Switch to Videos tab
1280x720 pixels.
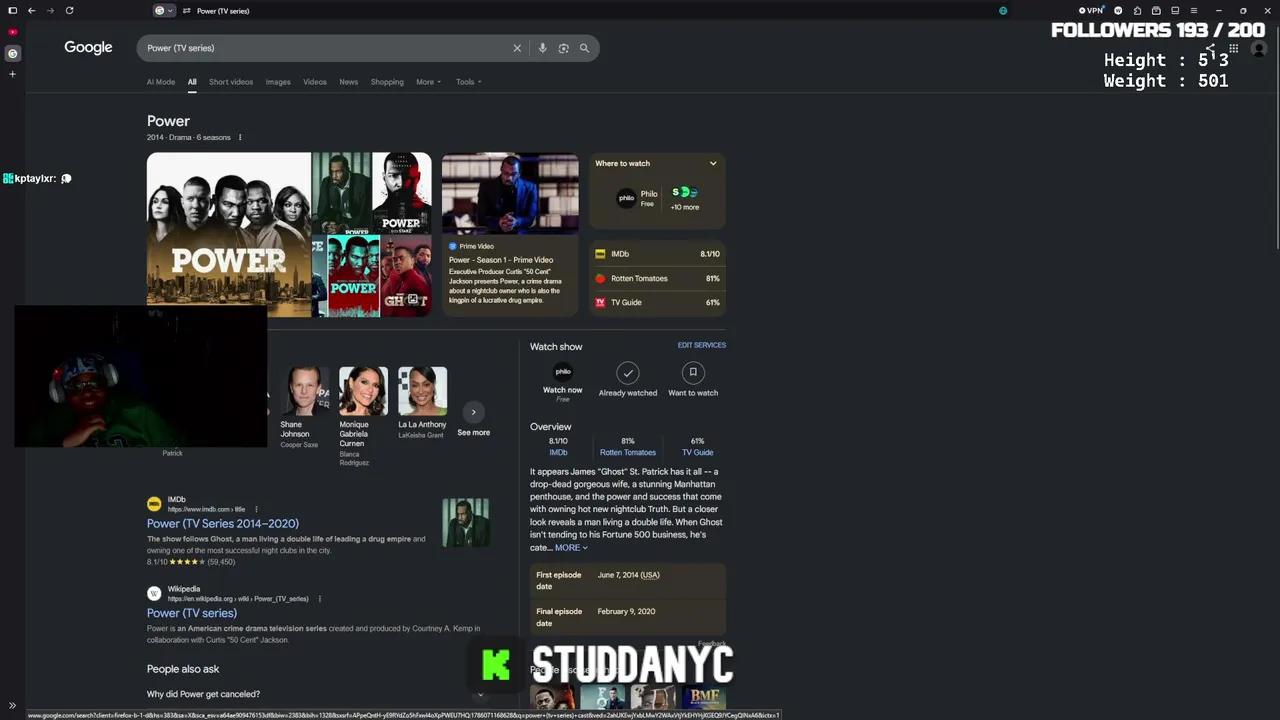(315, 82)
